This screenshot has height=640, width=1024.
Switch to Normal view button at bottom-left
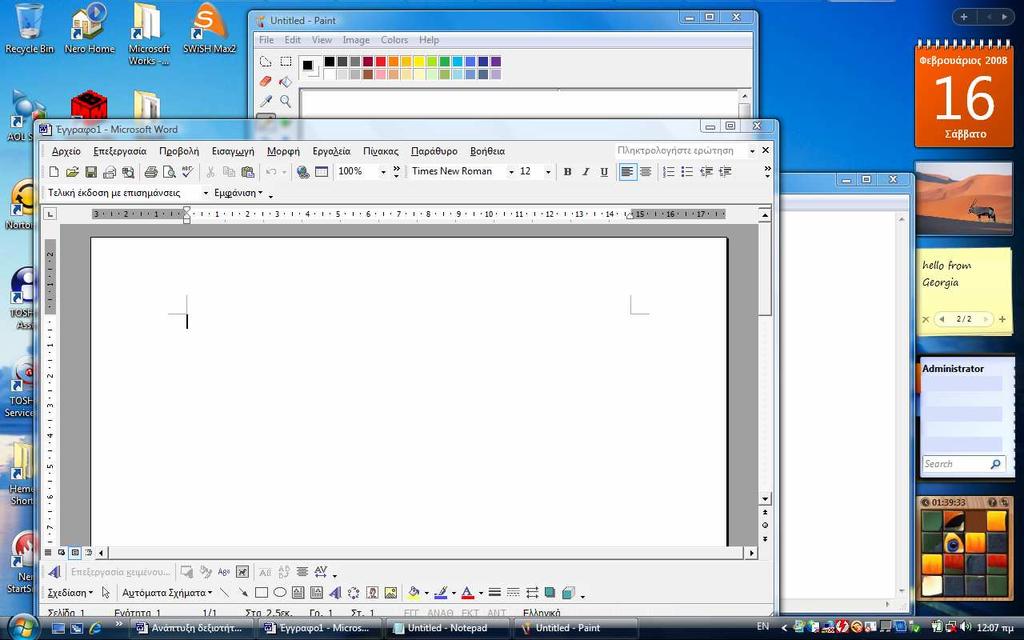pos(48,552)
